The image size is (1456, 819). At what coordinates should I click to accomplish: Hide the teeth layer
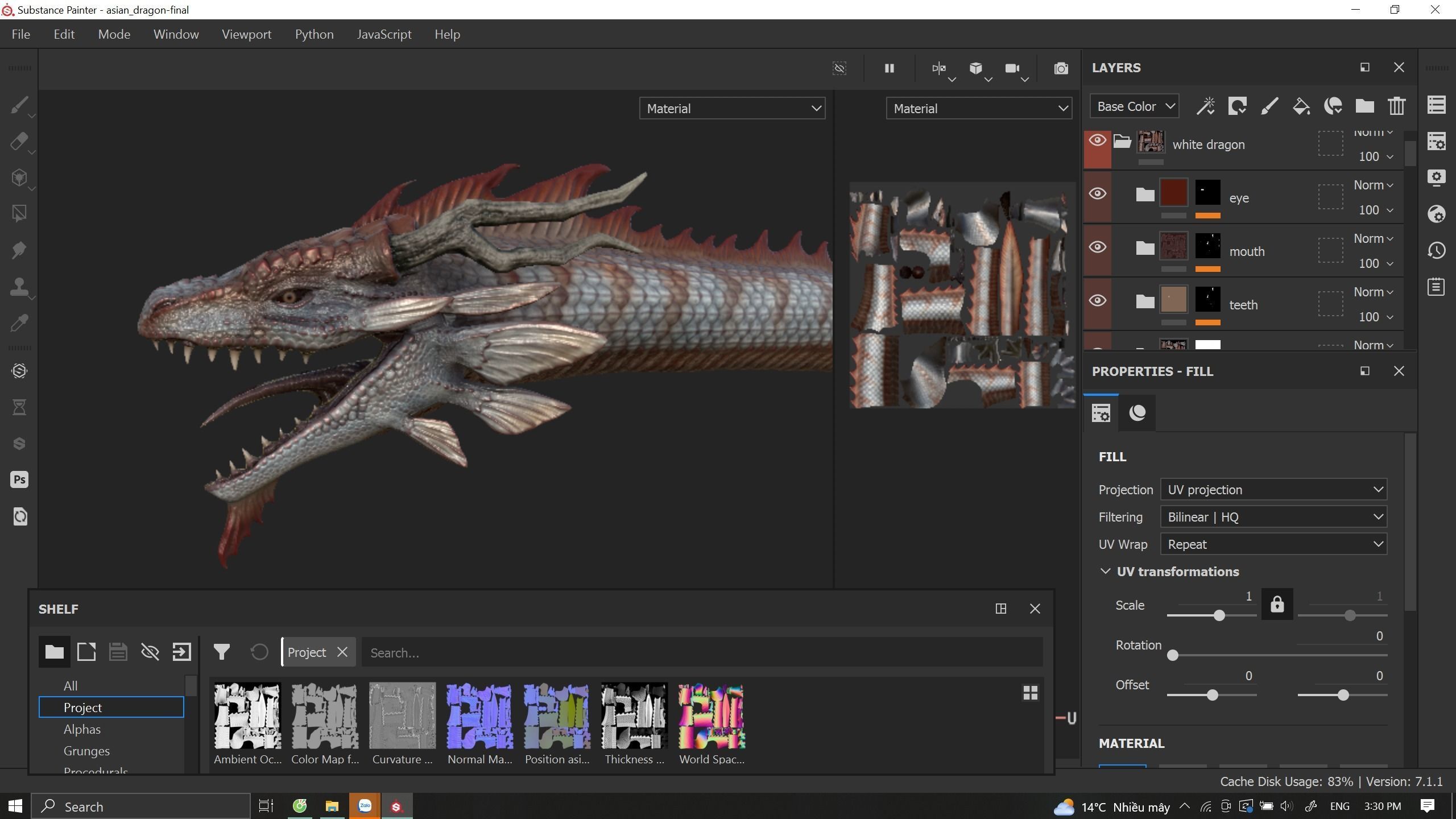pyautogui.click(x=1097, y=301)
